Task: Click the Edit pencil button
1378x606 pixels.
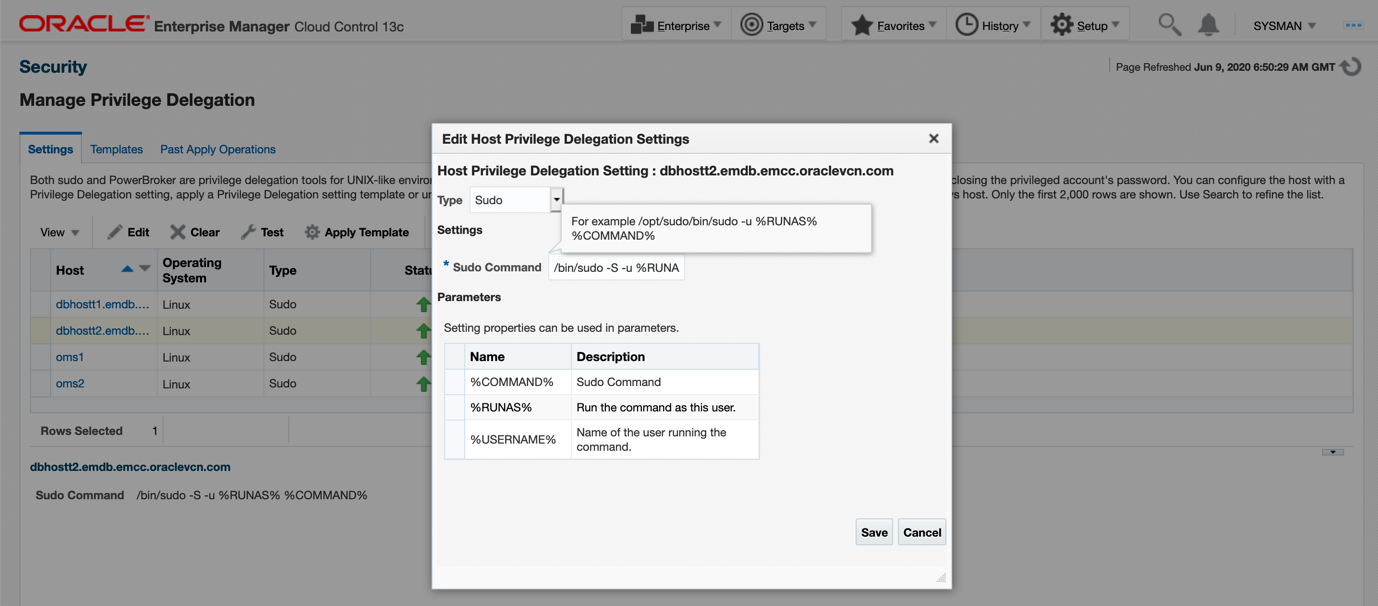Action: point(129,232)
